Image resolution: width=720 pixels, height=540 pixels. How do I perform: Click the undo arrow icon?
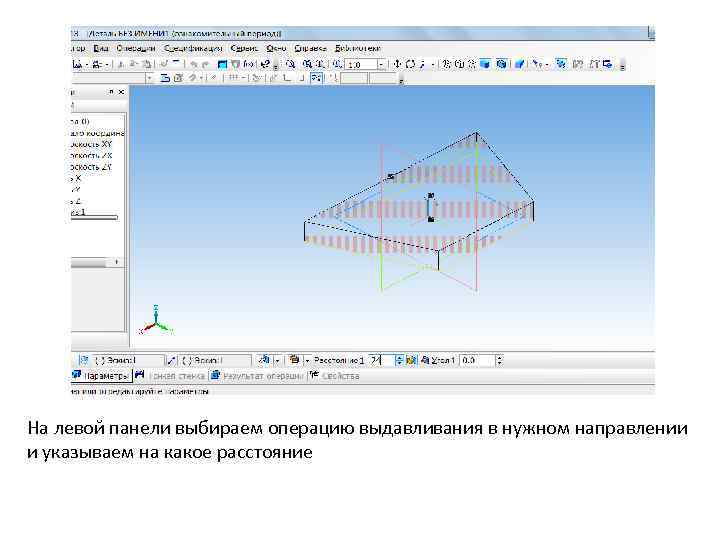pyautogui.click(x=194, y=65)
